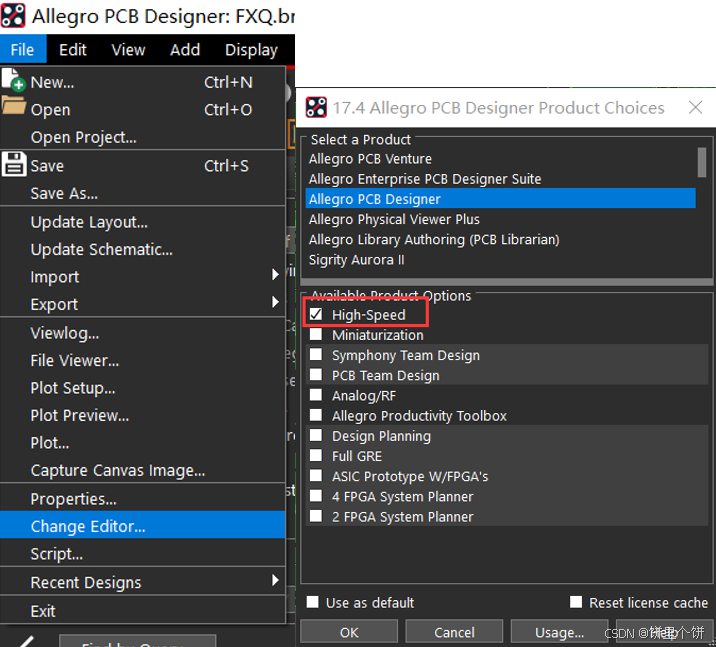This screenshot has height=647, width=716.
Task: Check Allegro Productivity Toolbox option
Action: (316, 415)
